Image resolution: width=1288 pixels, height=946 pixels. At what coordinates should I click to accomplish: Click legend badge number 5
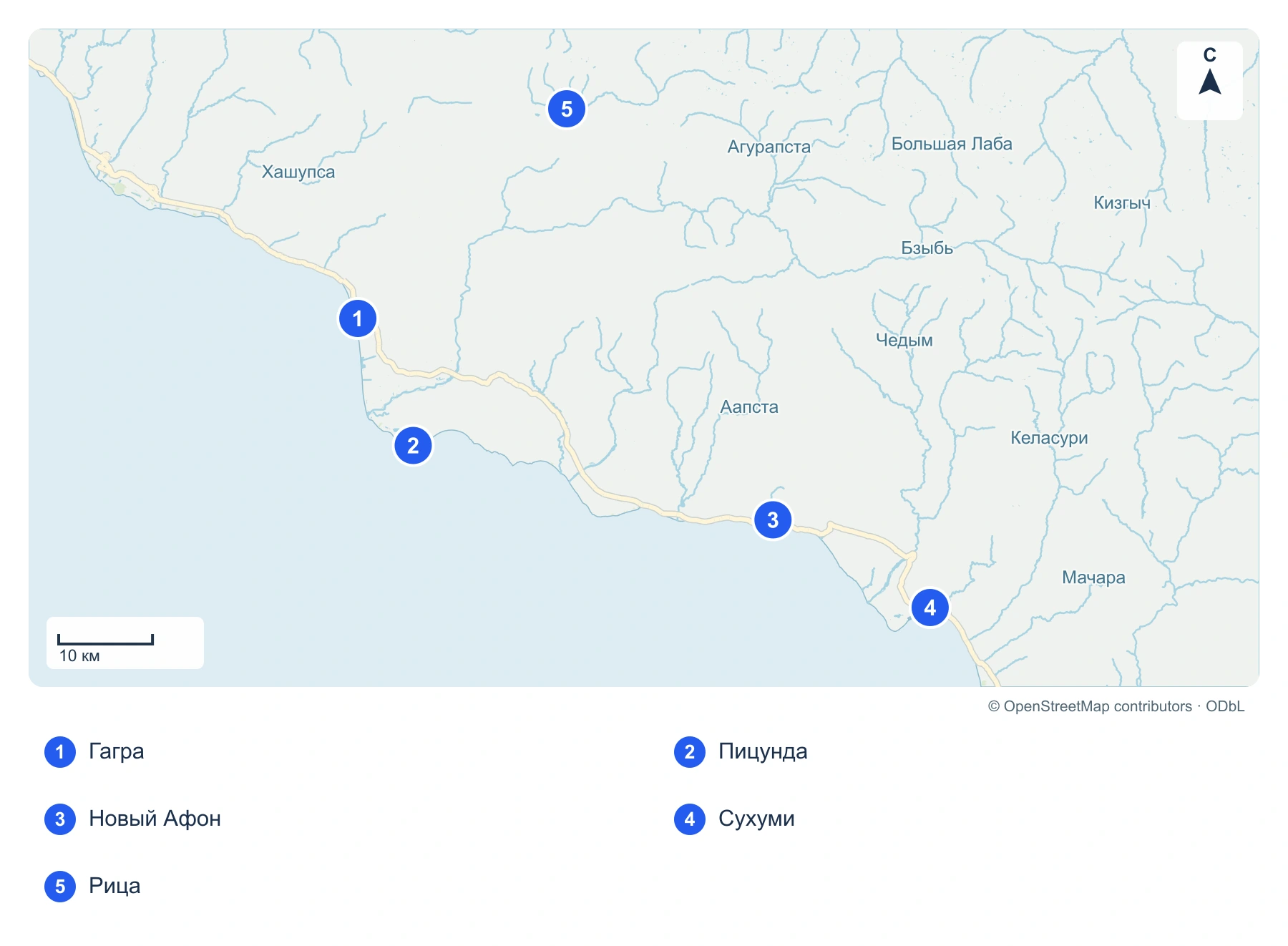point(60,887)
